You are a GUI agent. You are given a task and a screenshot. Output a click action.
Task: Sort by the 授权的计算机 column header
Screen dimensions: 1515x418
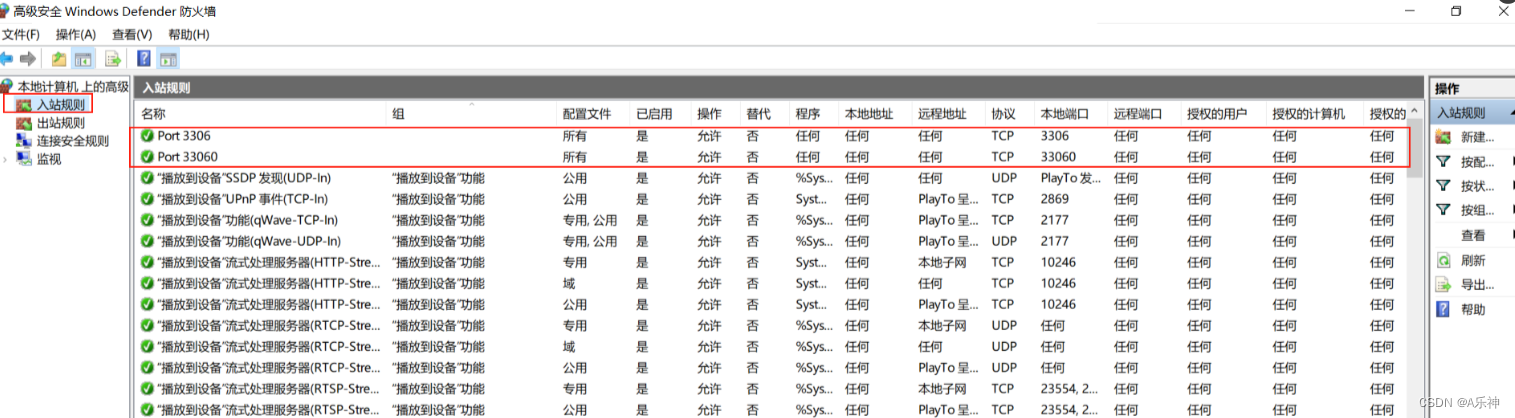click(x=1315, y=113)
